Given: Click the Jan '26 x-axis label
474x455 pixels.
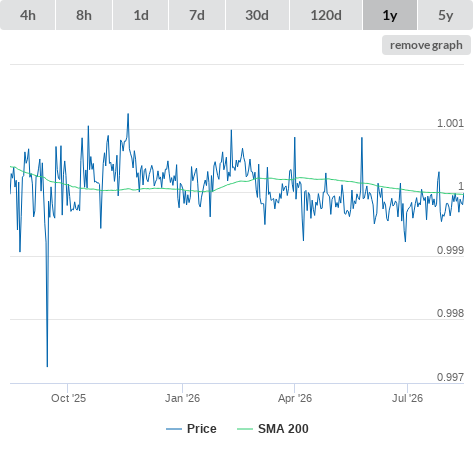Looking at the screenshot, I should (x=182, y=398).
